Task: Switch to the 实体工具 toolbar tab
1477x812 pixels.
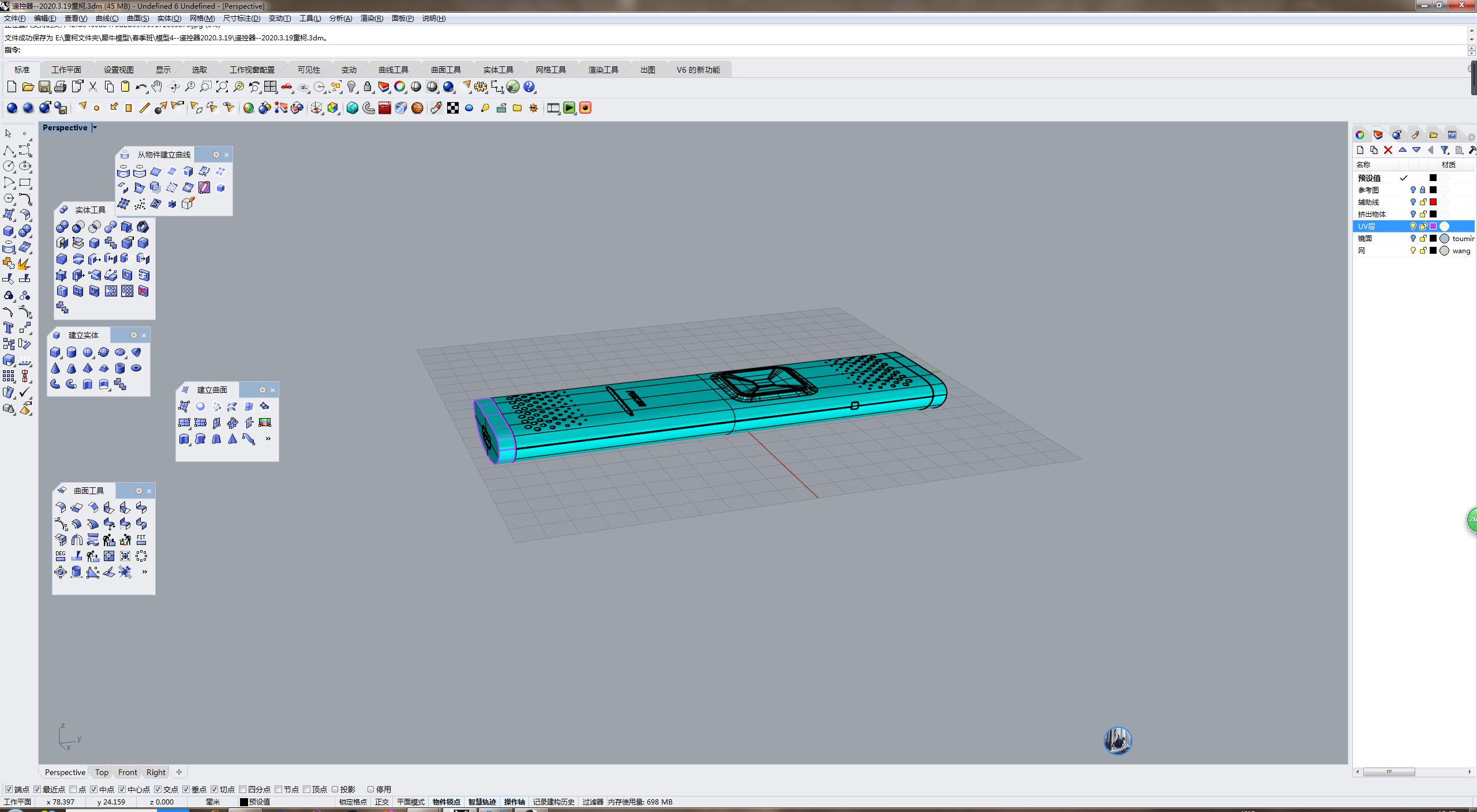Action: pos(498,70)
